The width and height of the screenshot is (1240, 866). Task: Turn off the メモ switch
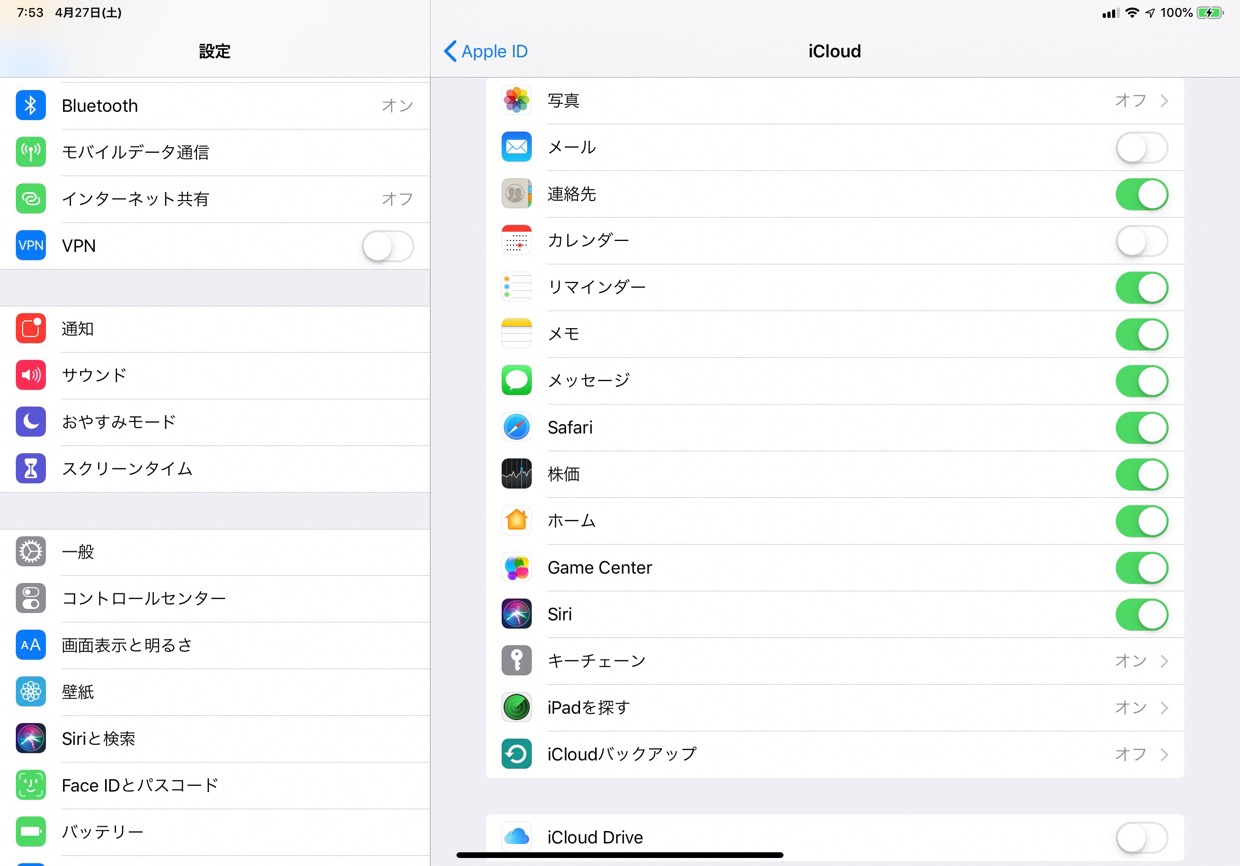click(x=1142, y=334)
